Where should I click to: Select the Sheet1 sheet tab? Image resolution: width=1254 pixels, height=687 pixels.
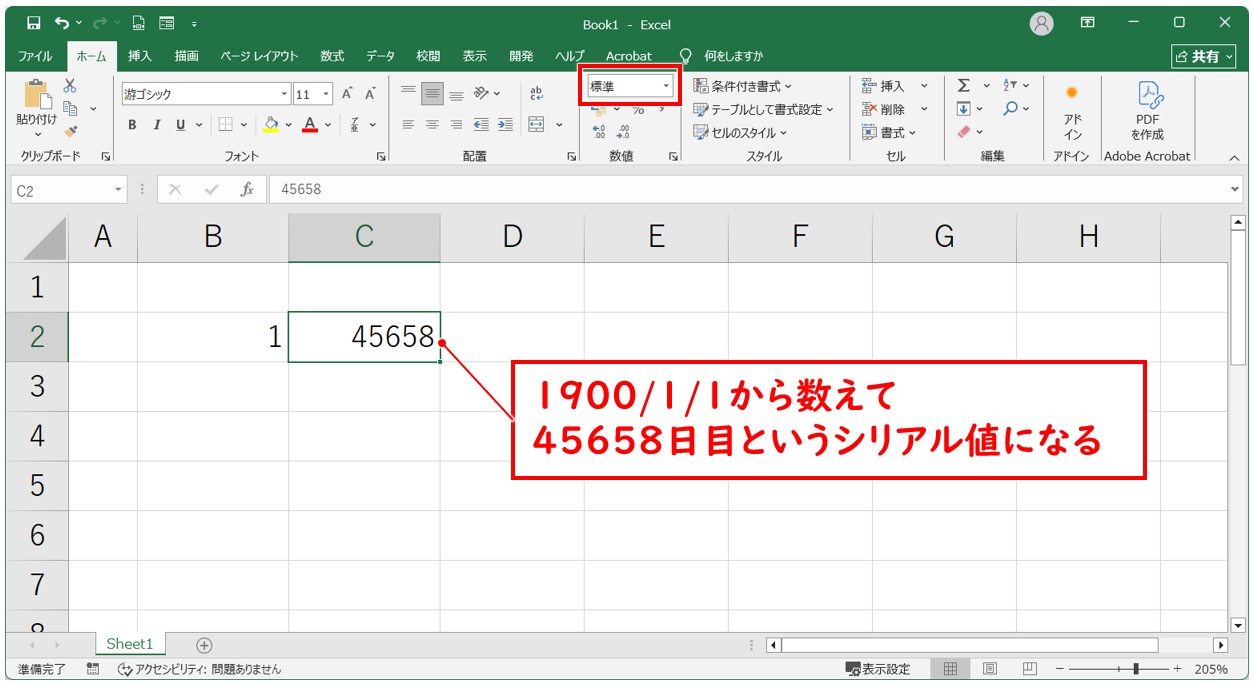point(130,645)
